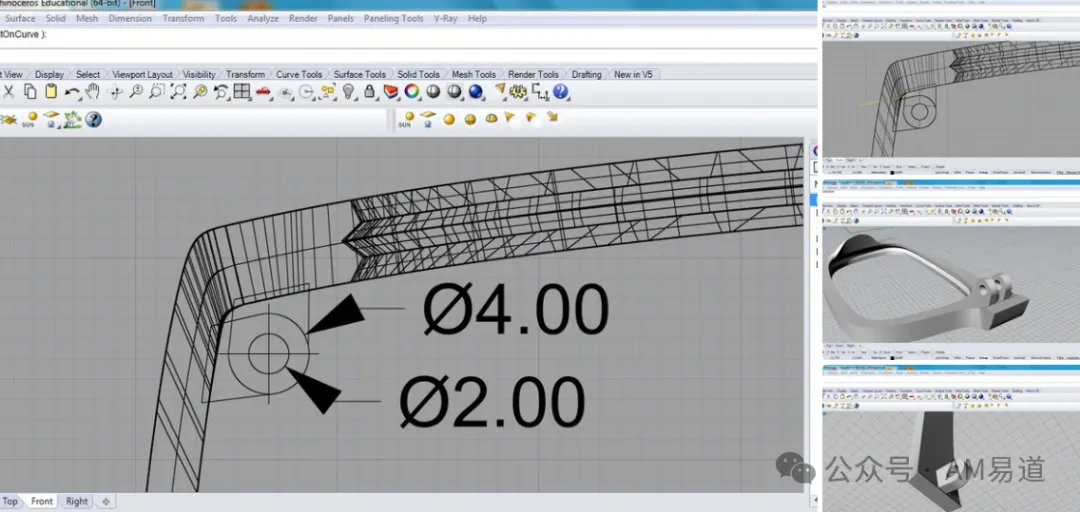Switch to the New in V5 tab
Screen dimensions: 1080x512
[x=633, y=74]
